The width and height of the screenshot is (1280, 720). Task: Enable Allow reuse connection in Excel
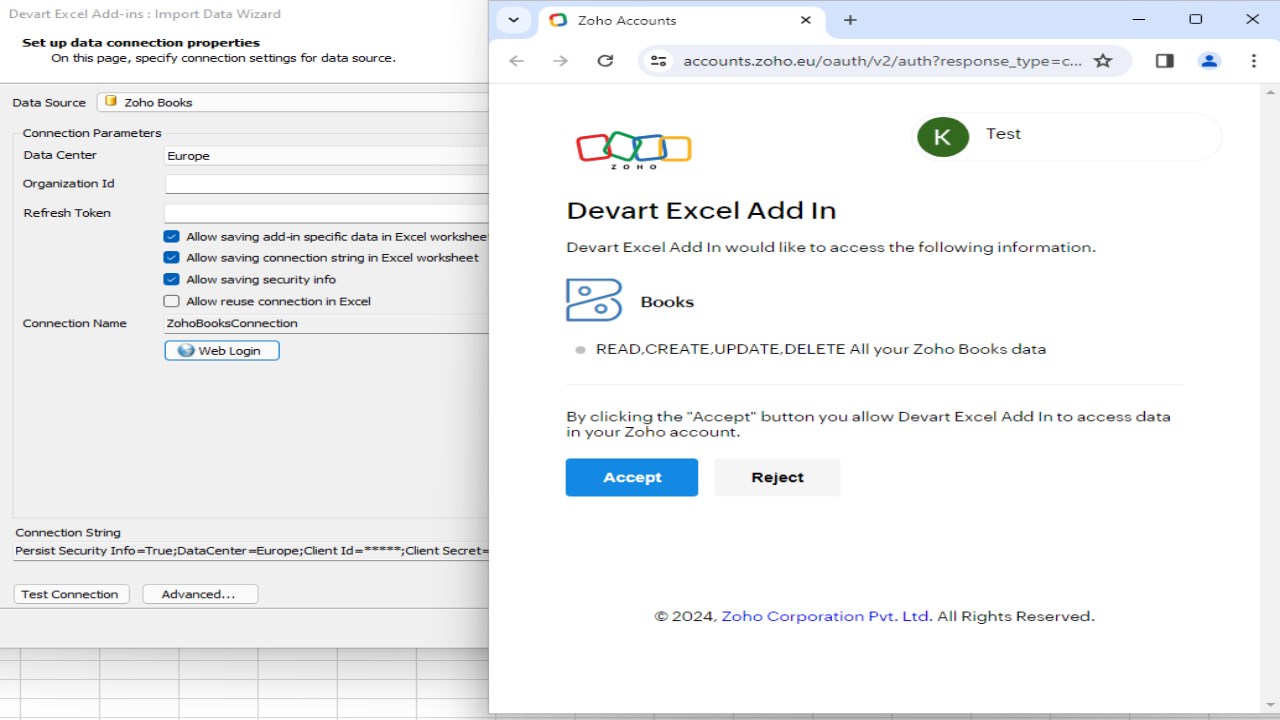[x=171, y=301]
